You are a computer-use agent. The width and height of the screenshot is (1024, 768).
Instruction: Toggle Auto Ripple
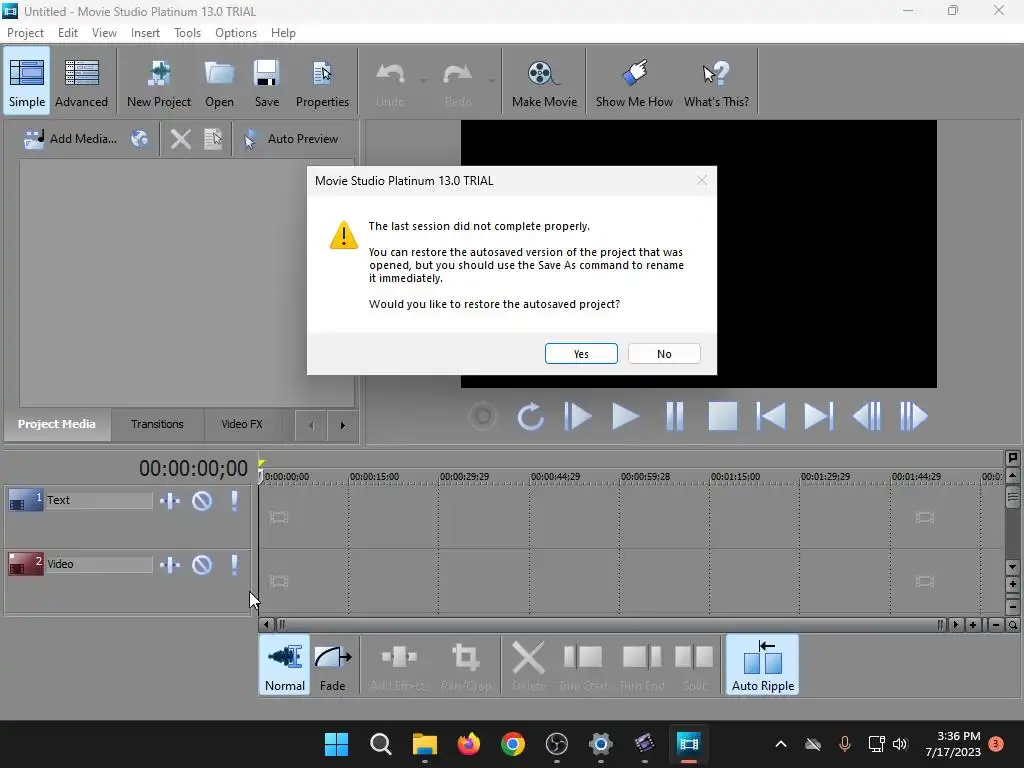click(x=763, y=665)
